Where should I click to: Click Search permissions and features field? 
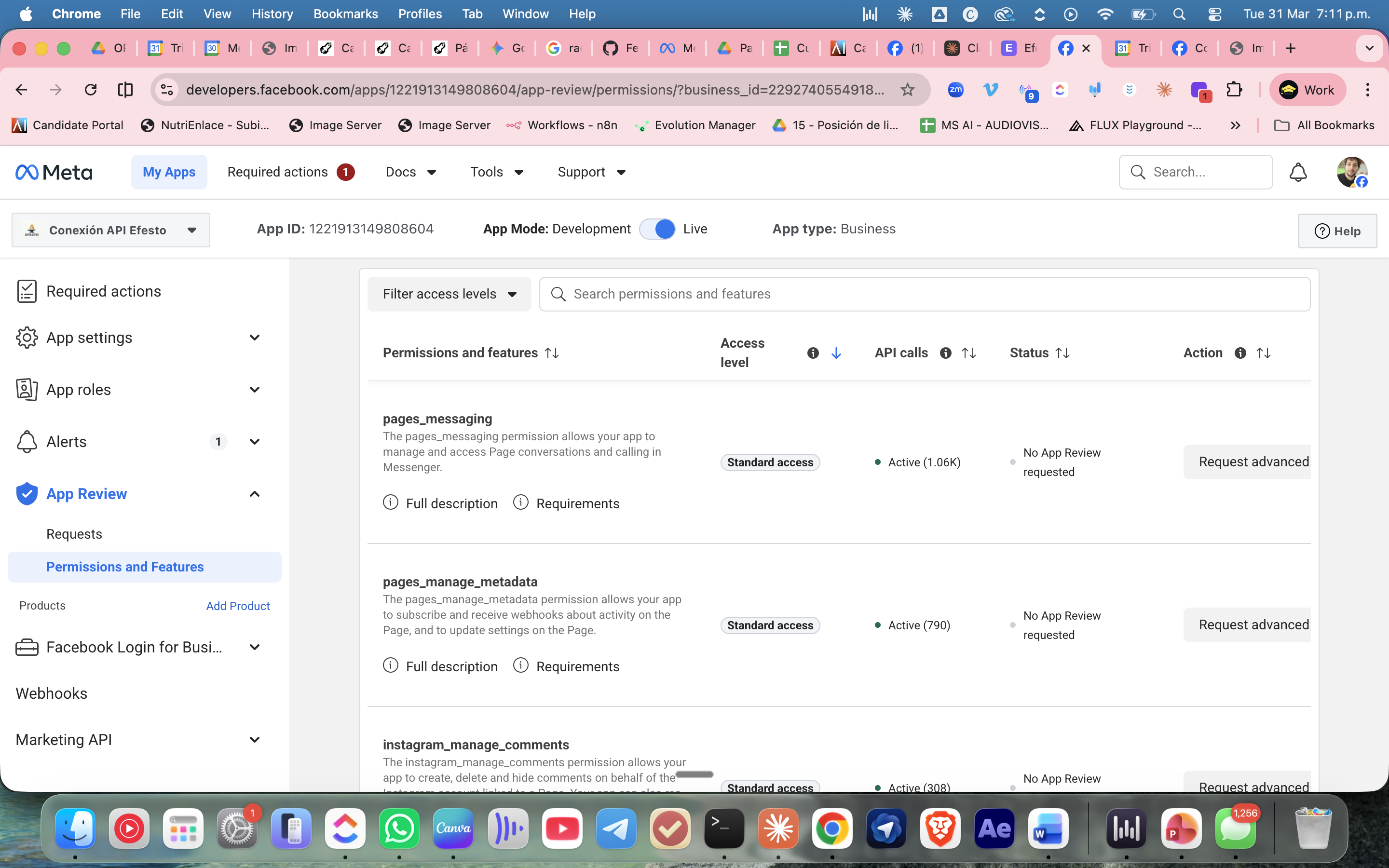pyautogui.click(x=924, y=294)
